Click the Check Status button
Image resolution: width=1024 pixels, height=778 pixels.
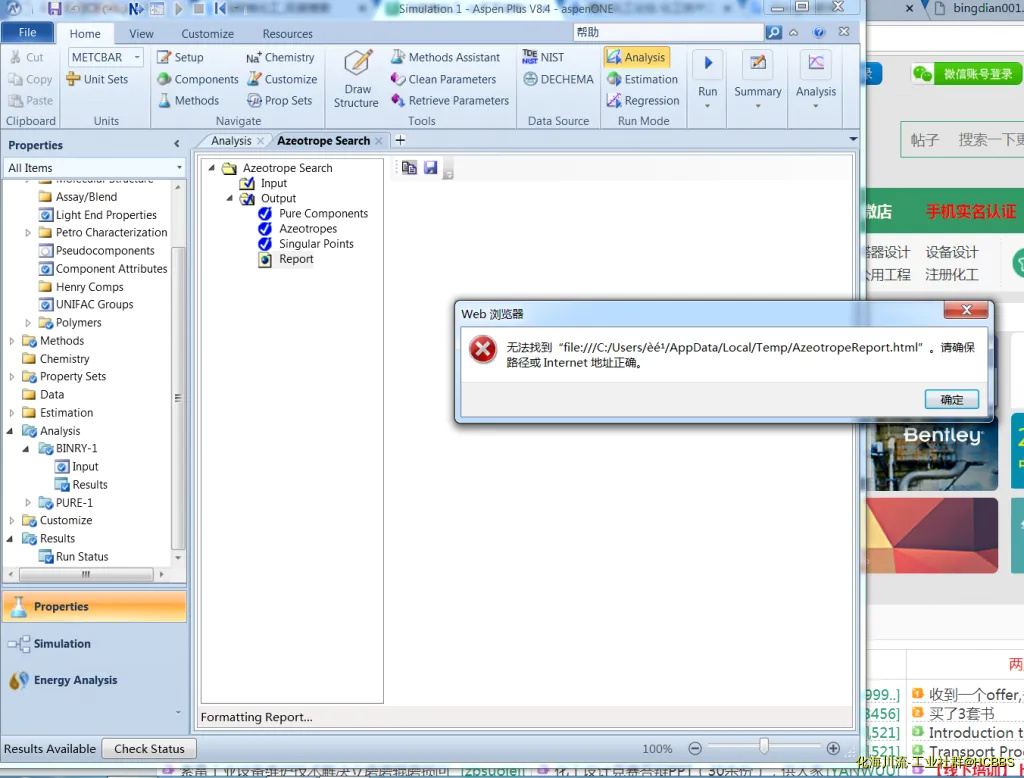click(x=149, y=749)
